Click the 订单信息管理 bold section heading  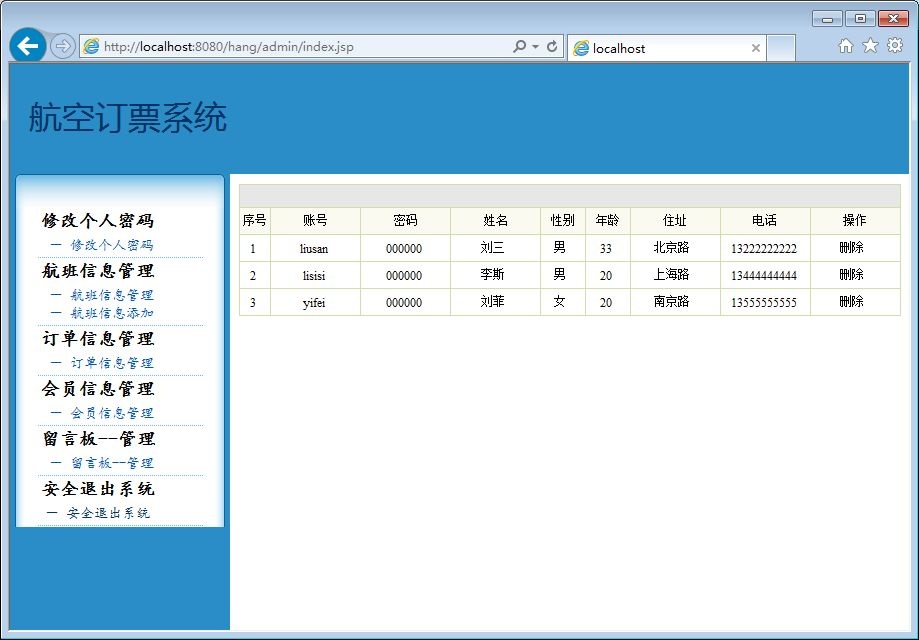(x=98, y=338)
